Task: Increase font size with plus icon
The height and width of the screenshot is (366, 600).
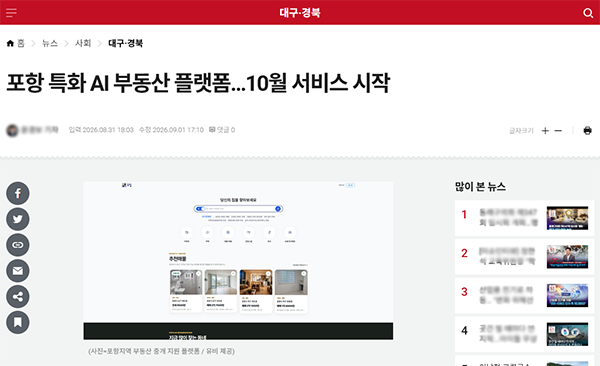Action: 545,131
